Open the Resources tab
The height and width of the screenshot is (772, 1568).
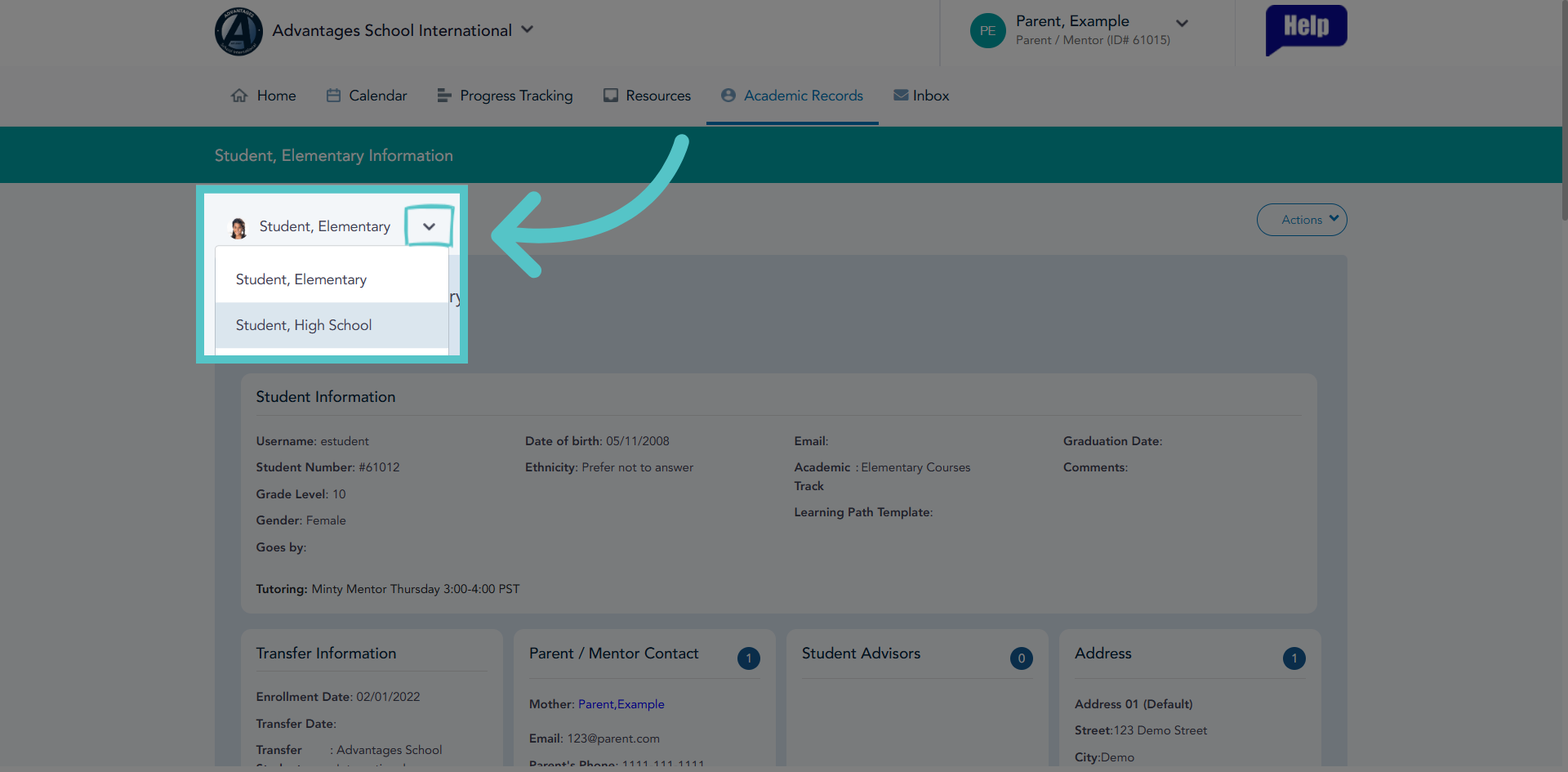[x=647, y=96]
